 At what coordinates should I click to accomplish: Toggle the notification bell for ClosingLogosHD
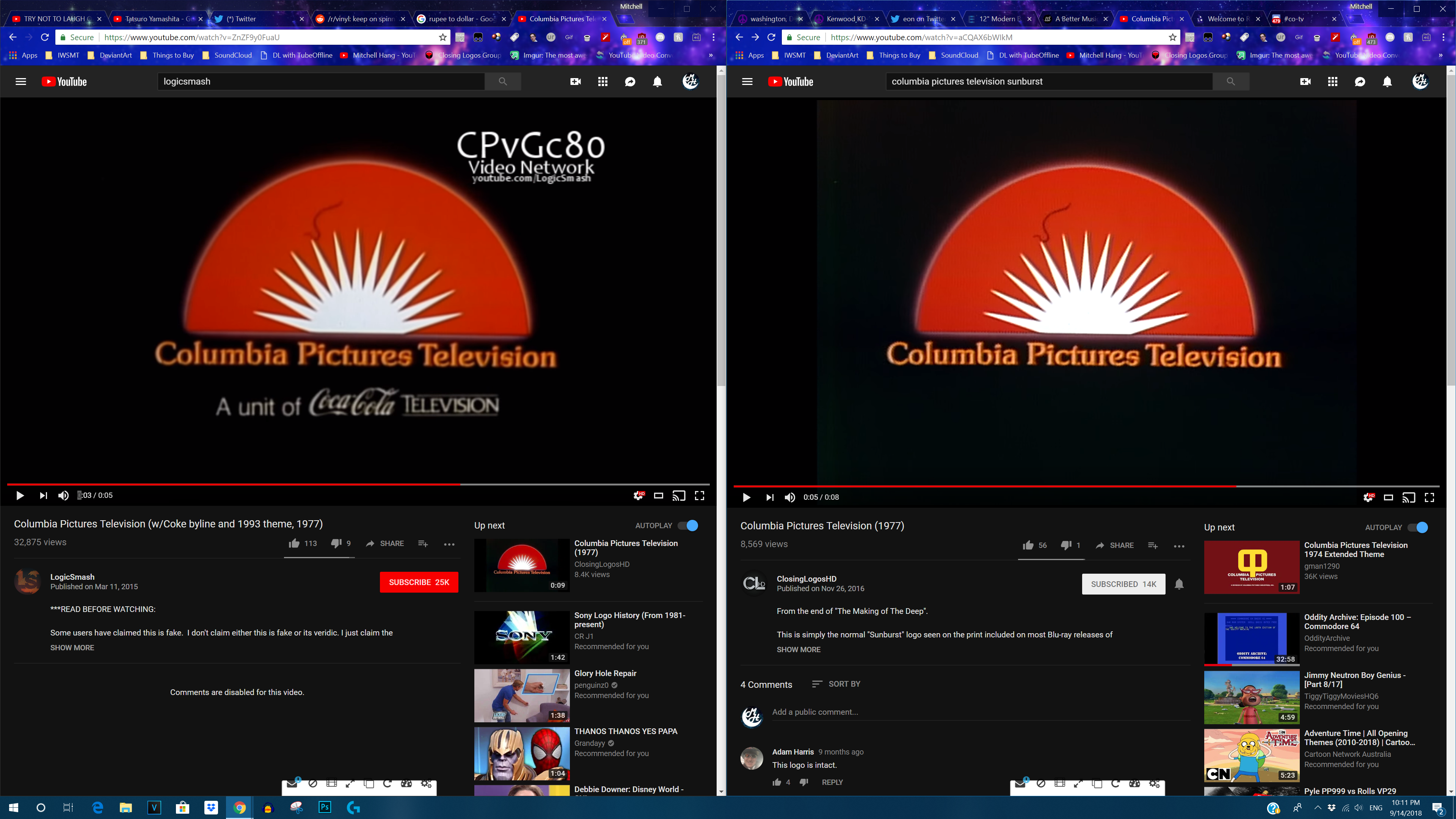pos(1179,584)
